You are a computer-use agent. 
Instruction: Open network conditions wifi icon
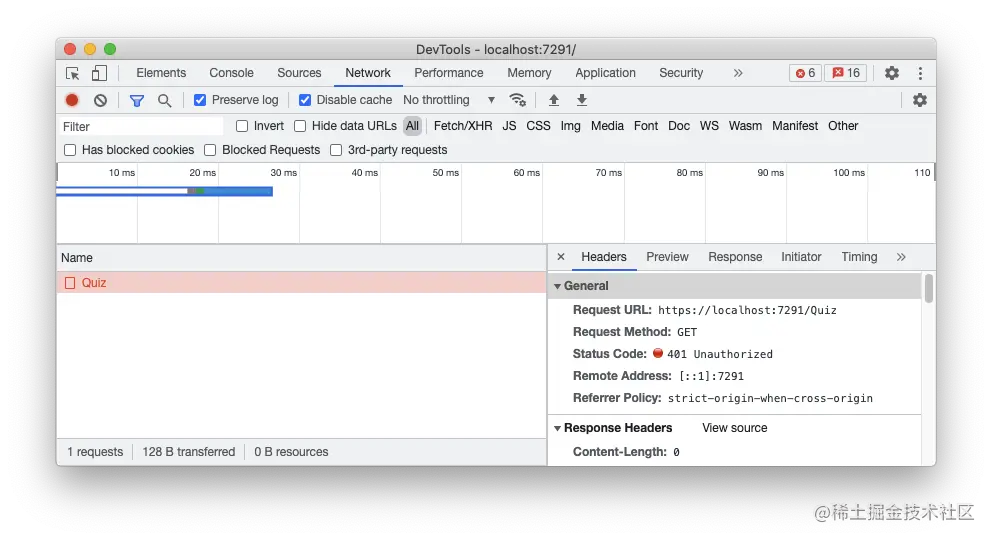click(518, 100)
